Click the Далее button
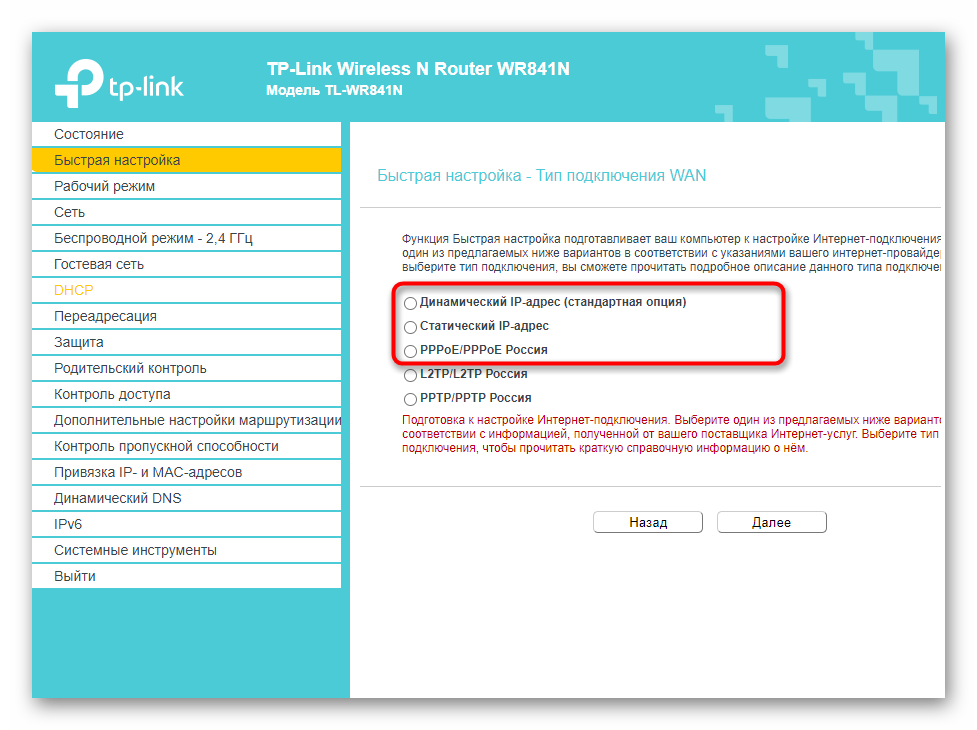This screenshot has height=730, width=977. 771,522
